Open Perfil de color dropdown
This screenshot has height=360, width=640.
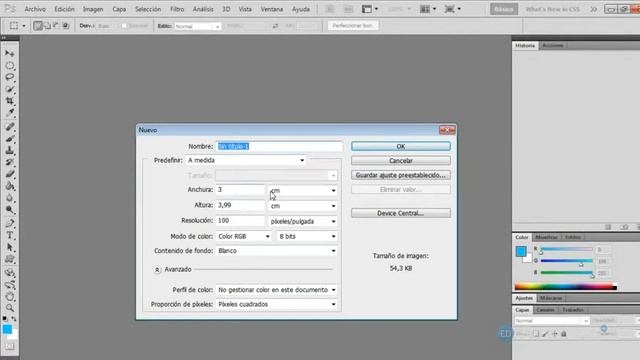(277, 290)
